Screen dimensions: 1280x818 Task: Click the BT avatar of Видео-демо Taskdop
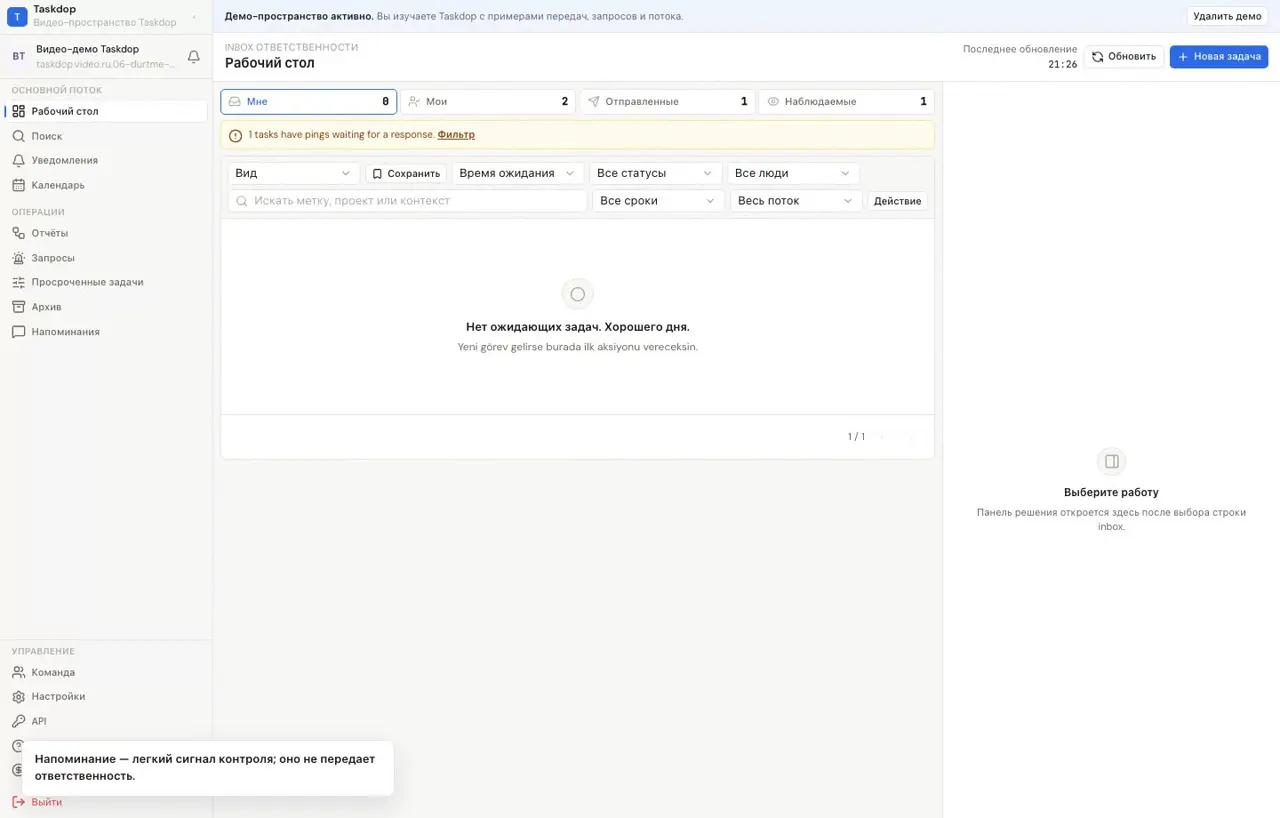point(18,57)
